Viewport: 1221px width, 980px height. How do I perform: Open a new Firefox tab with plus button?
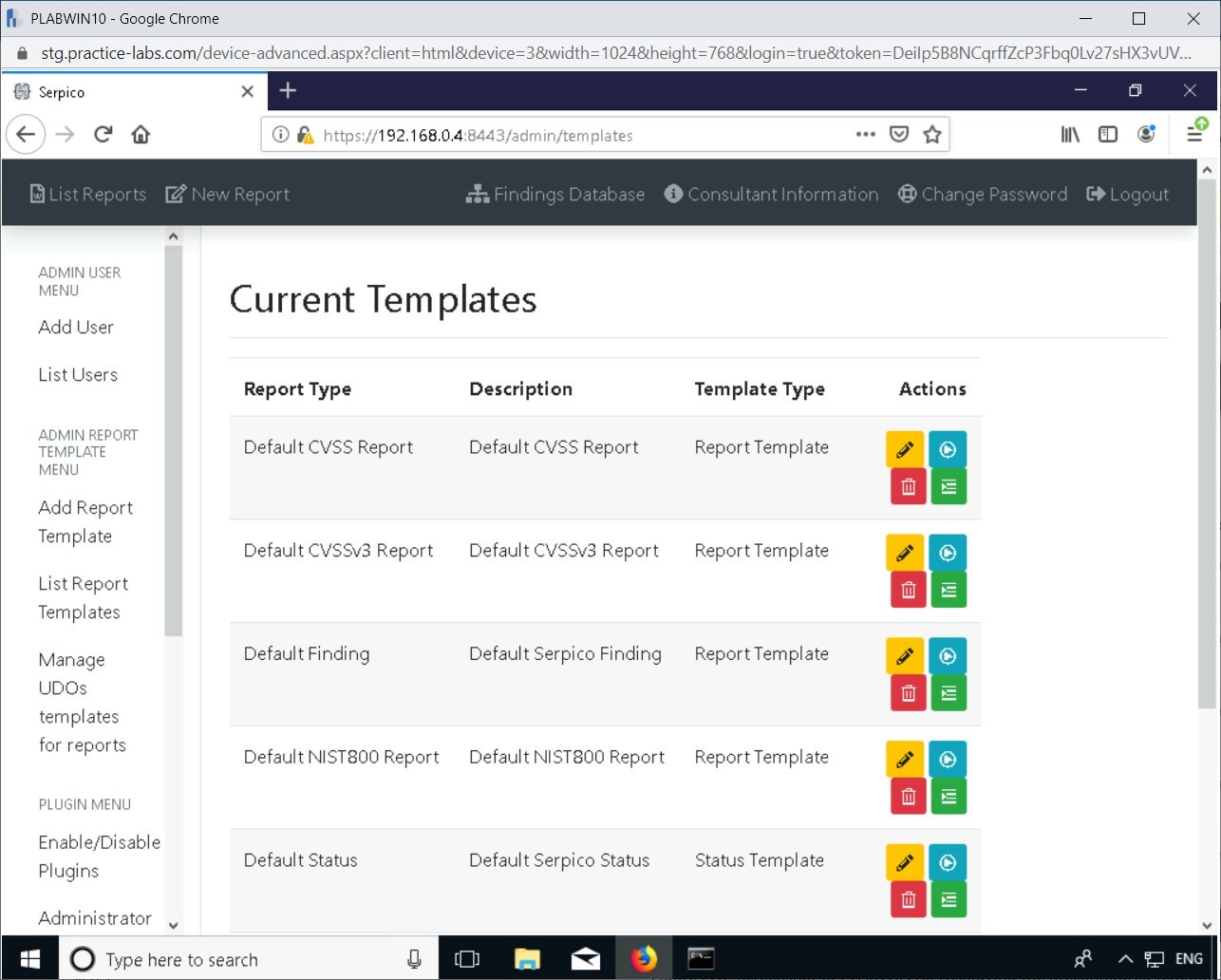tap(289, 91)
